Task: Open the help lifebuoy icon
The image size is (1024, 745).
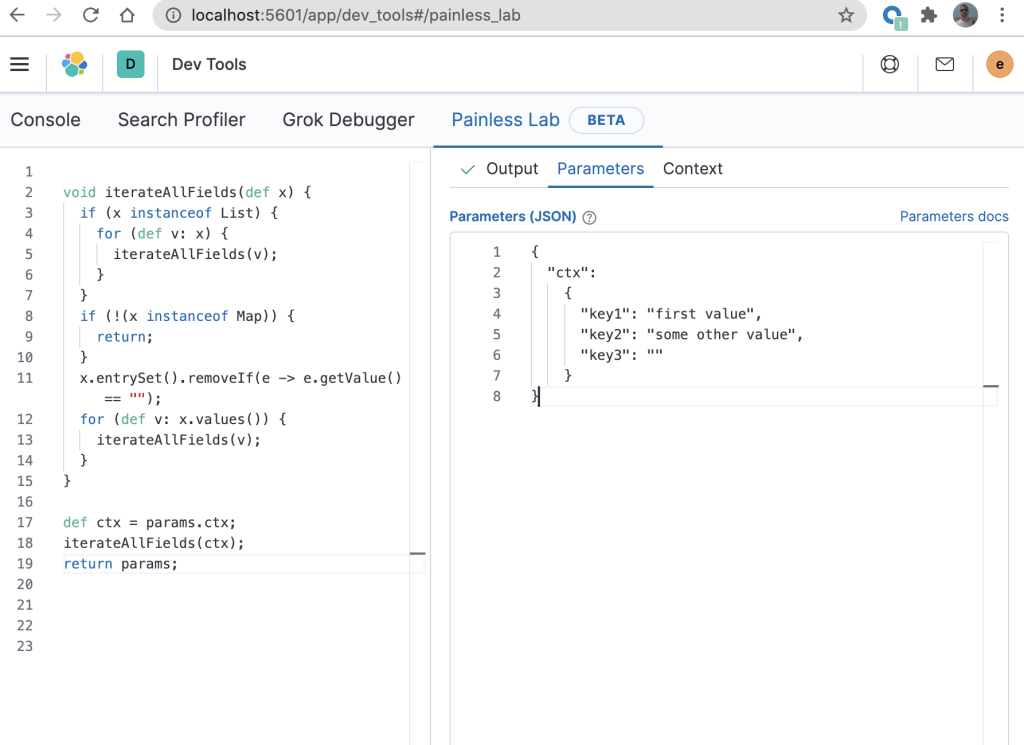Action: point(889,65)
